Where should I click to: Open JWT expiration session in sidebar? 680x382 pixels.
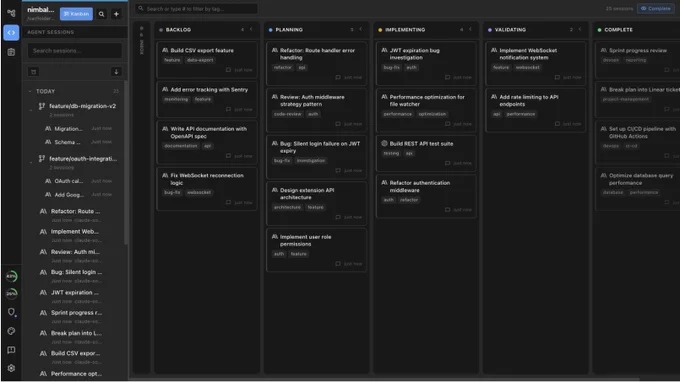pyautogui.click(x=76, y=297)
